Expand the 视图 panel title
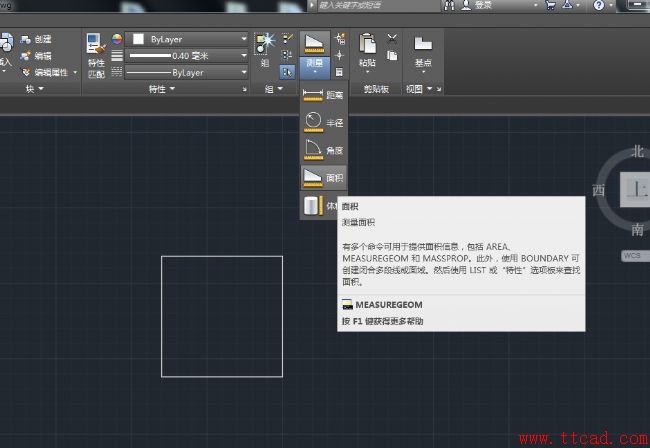650x448 pixels. (419, 89)
